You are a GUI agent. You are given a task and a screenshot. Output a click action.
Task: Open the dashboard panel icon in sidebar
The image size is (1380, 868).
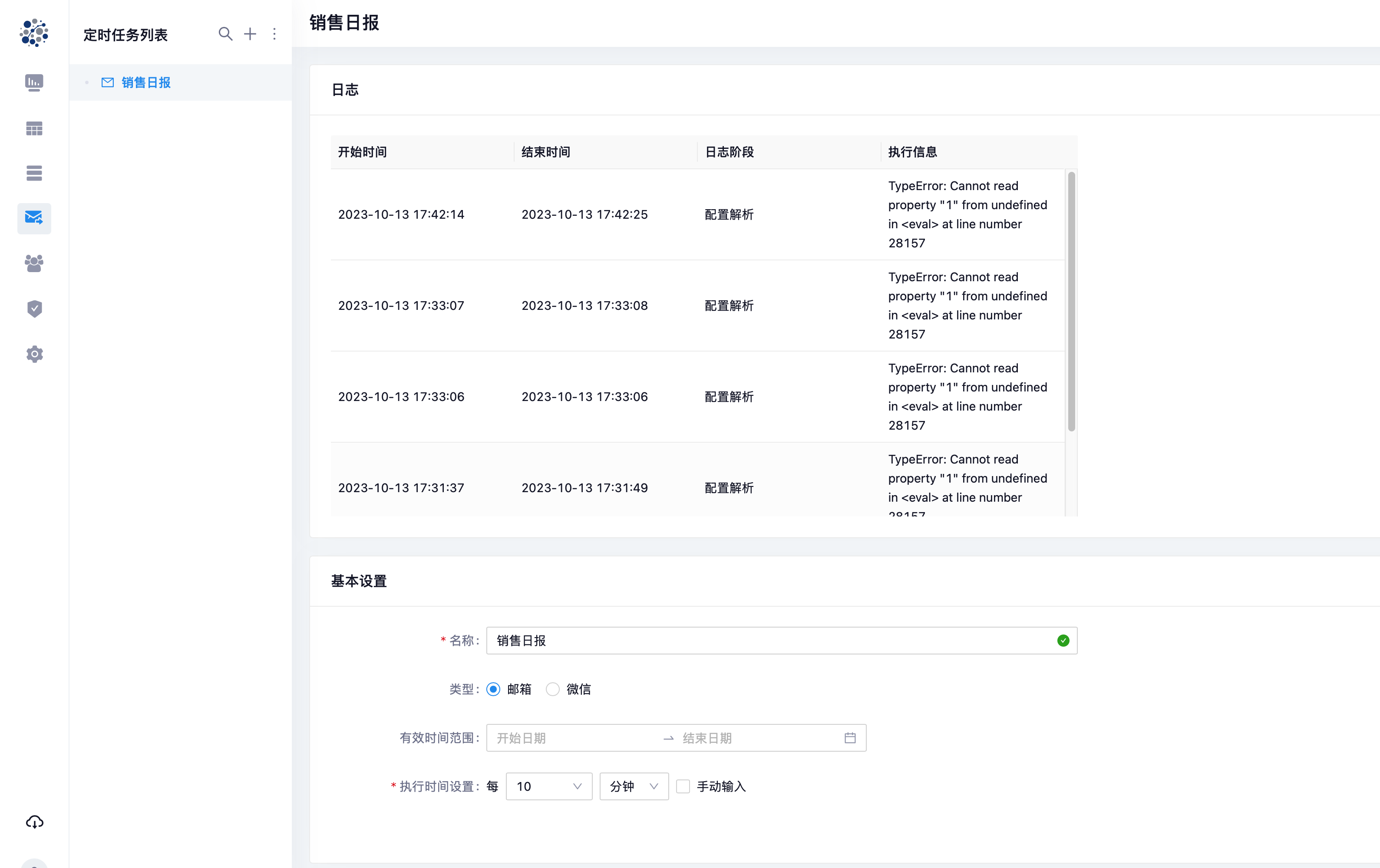34,82
